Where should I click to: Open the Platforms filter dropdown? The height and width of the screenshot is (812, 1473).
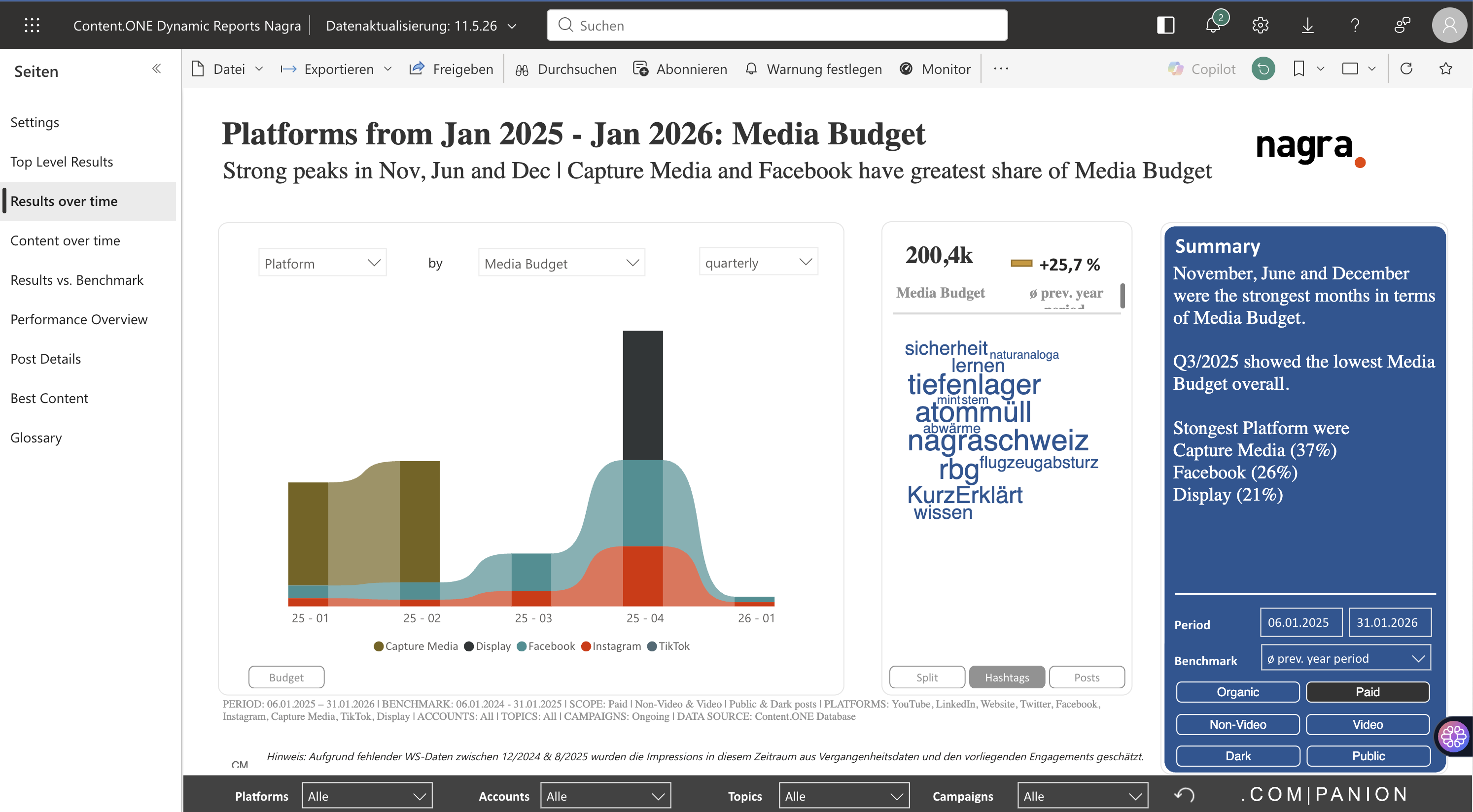click(x=367, y=795)
